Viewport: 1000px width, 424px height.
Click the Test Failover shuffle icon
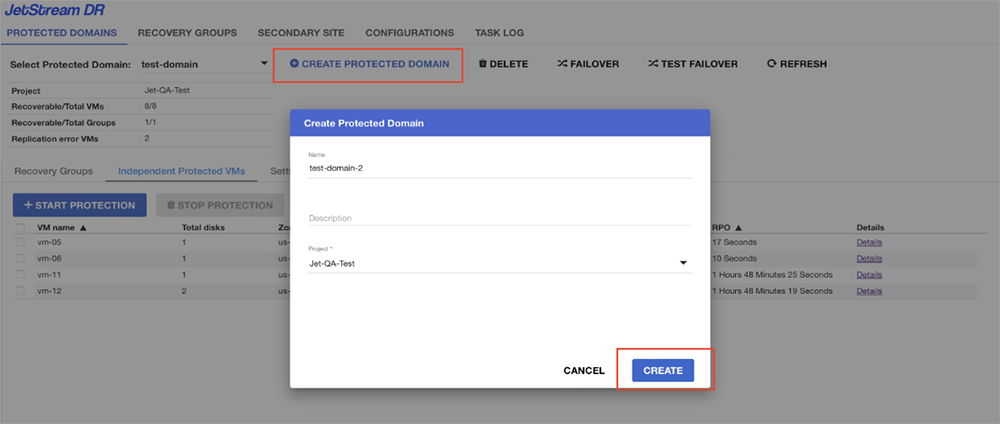click(653, 64)
